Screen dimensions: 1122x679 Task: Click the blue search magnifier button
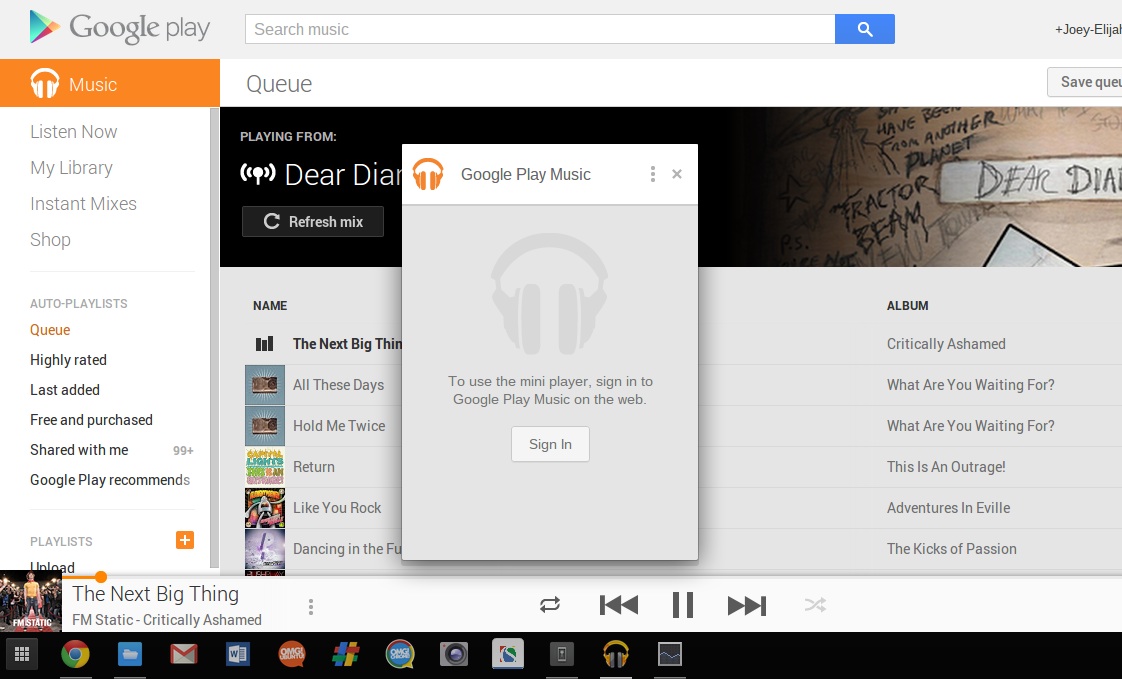click(864, 29)
